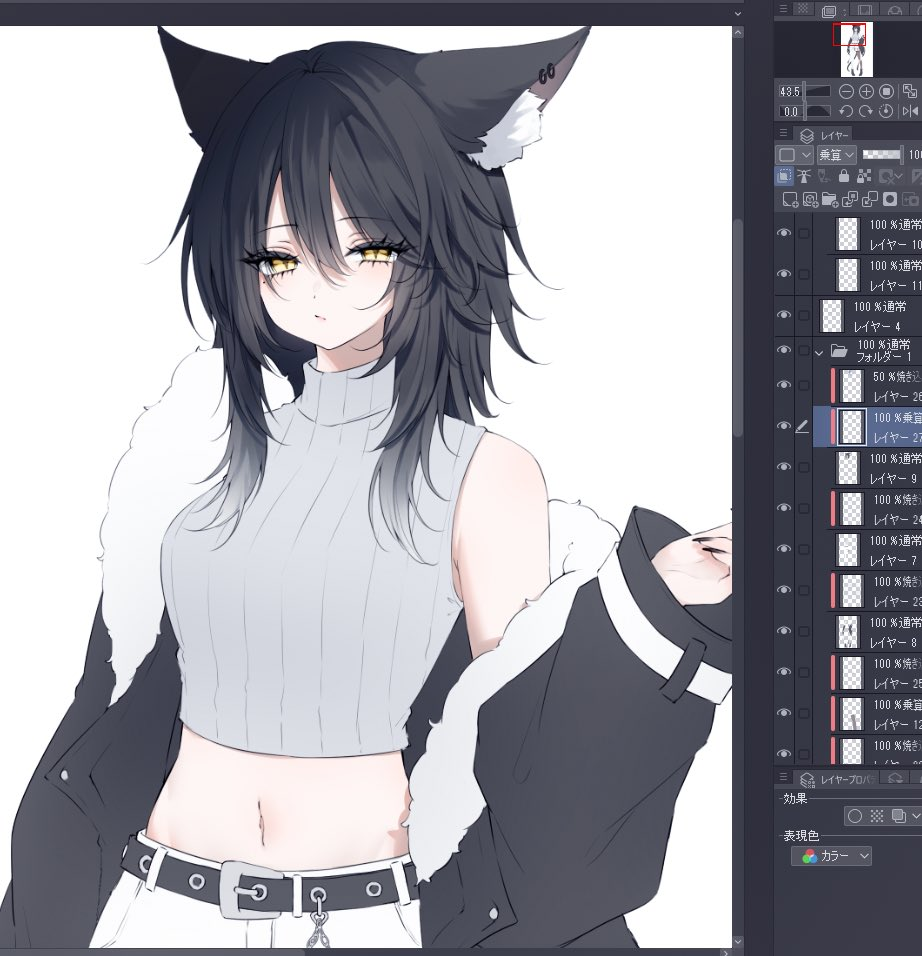The height and width of the screenshot is (956, 922).
Task: Check the selection box for レイヤー 4
Action: coord(804,315)
